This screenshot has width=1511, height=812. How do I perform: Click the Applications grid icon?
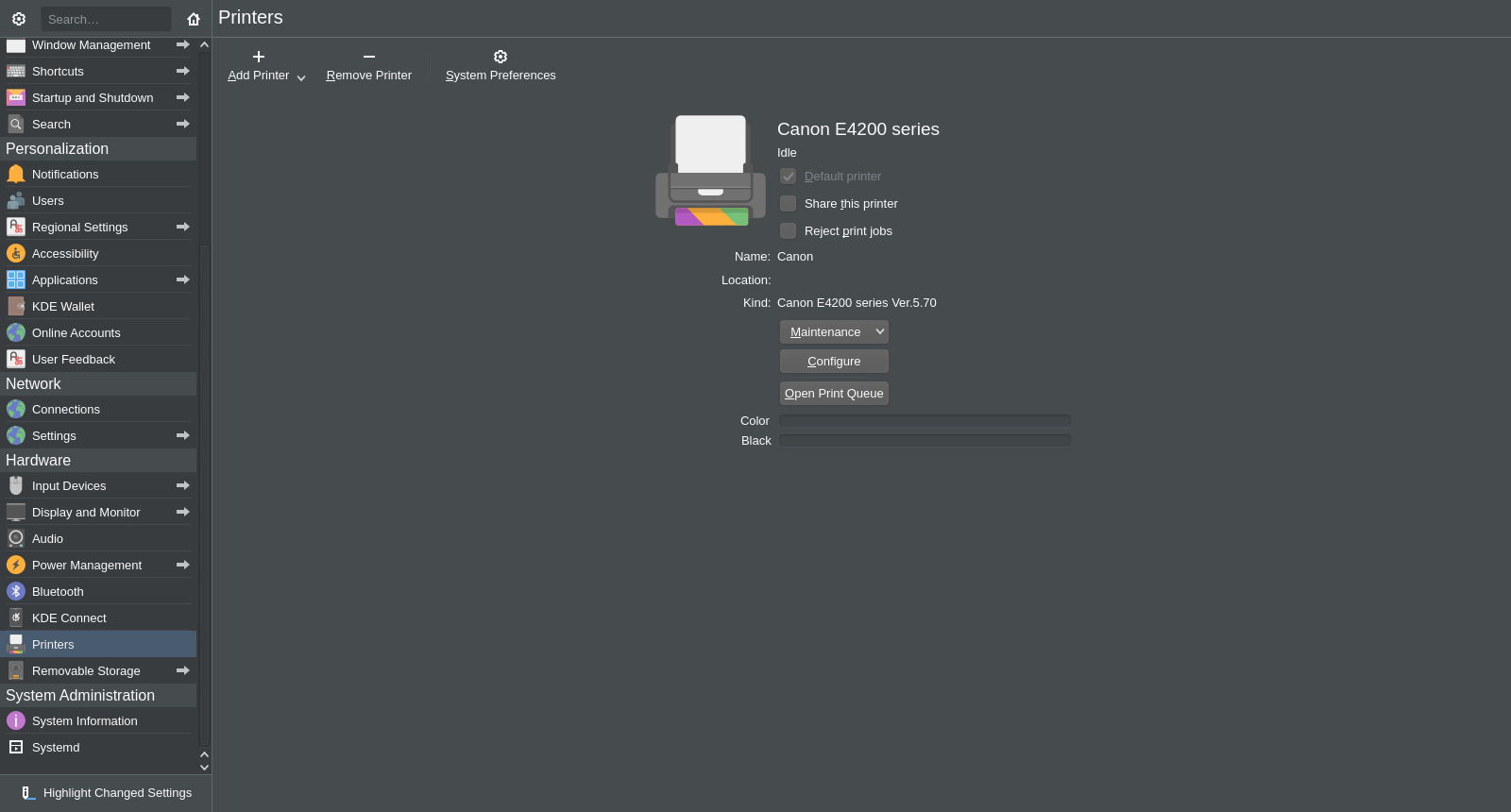(x=16, y=279)
